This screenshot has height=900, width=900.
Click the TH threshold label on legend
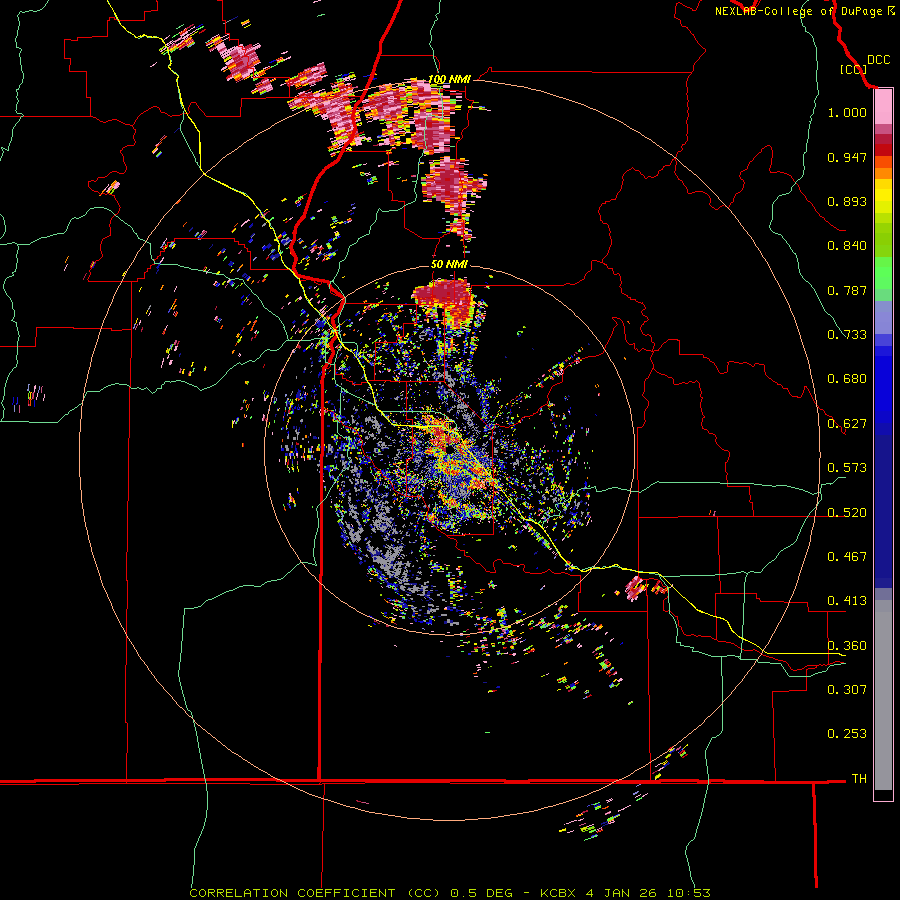pos(859,779)
